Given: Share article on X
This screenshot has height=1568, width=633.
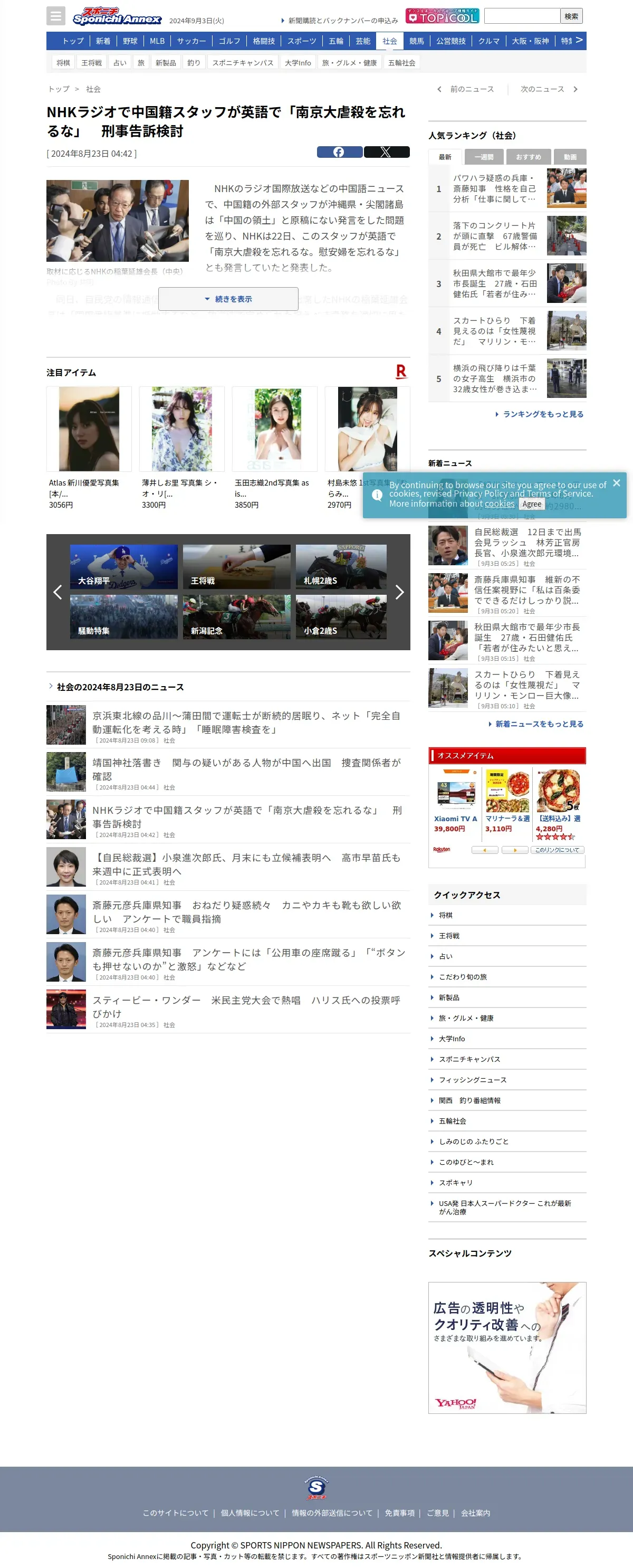Looking at the screenshot, I should pyautogui.click(x=387, y=152).
